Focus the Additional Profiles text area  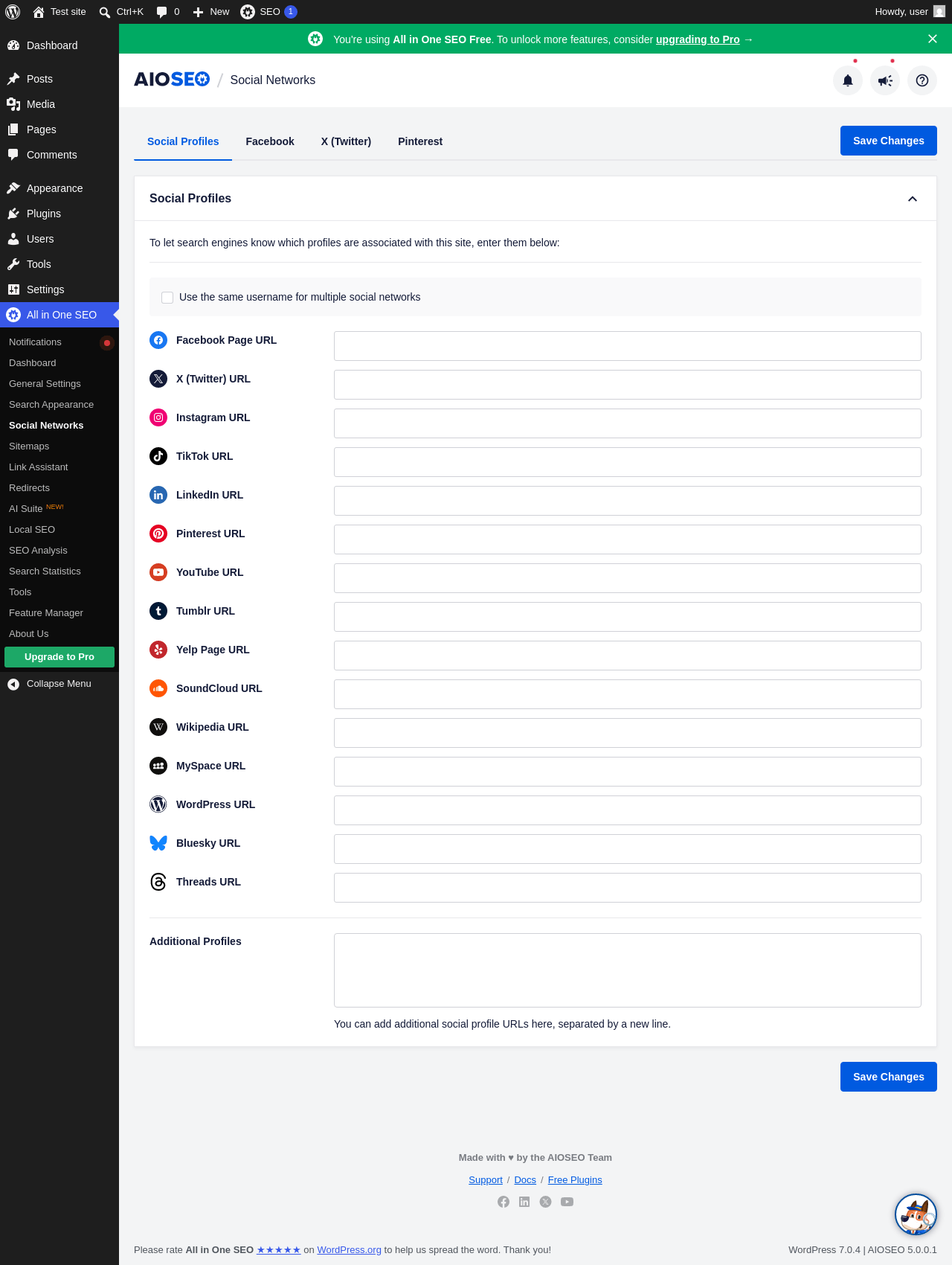tap(628, 970)
